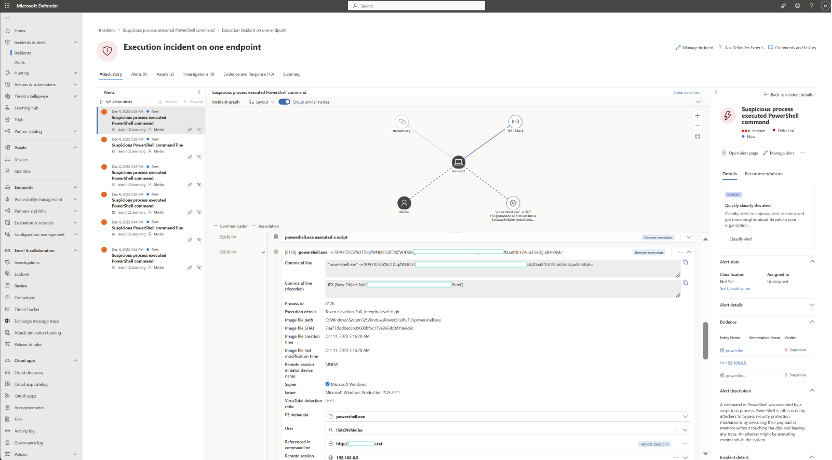Open Learning hub in the sidebar
Screen dimensions: 832x460
[x=27, y=108]
